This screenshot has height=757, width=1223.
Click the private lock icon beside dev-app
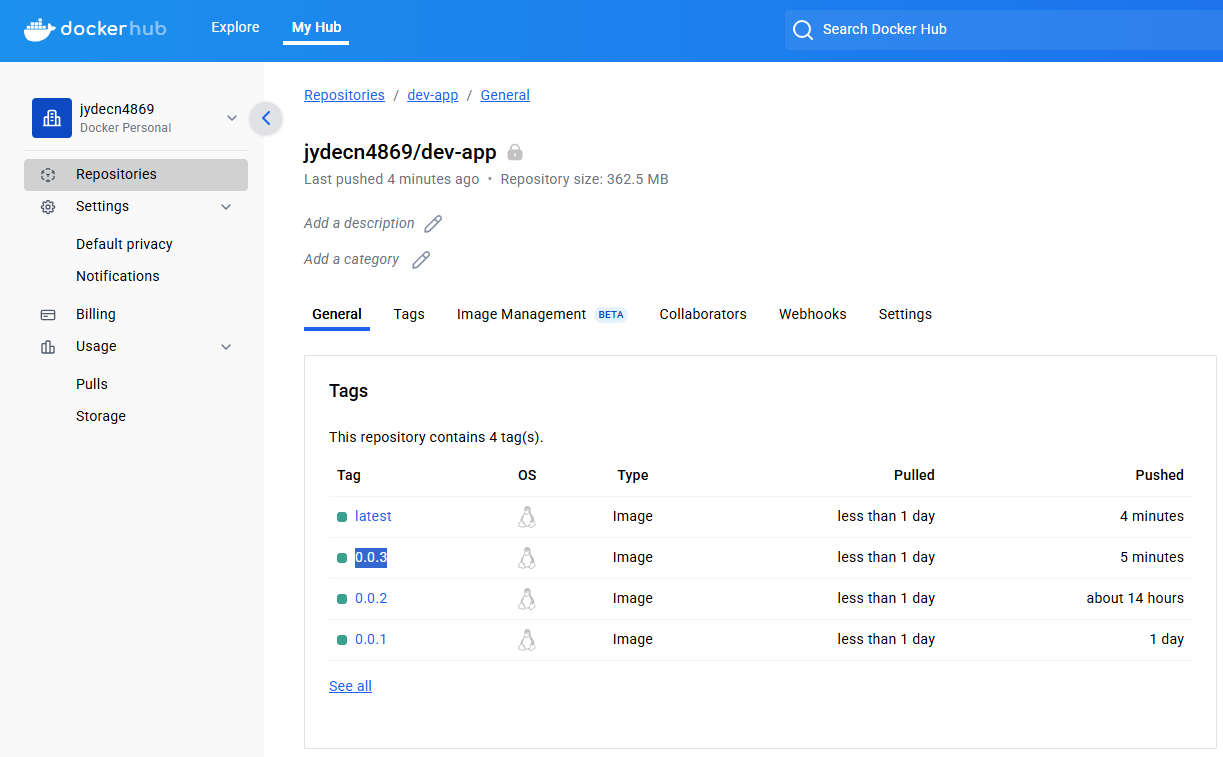(515, 152)
